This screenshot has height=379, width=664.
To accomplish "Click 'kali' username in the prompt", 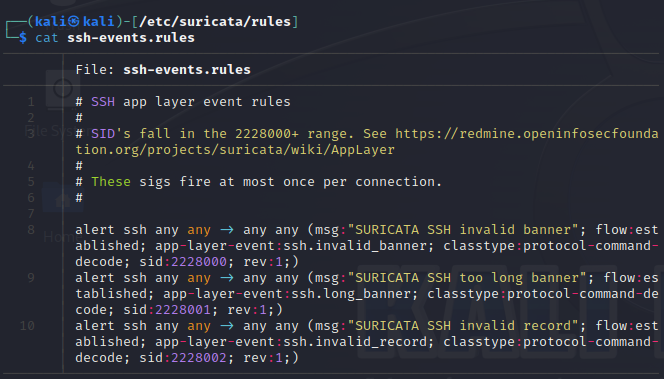I will 50,21.
